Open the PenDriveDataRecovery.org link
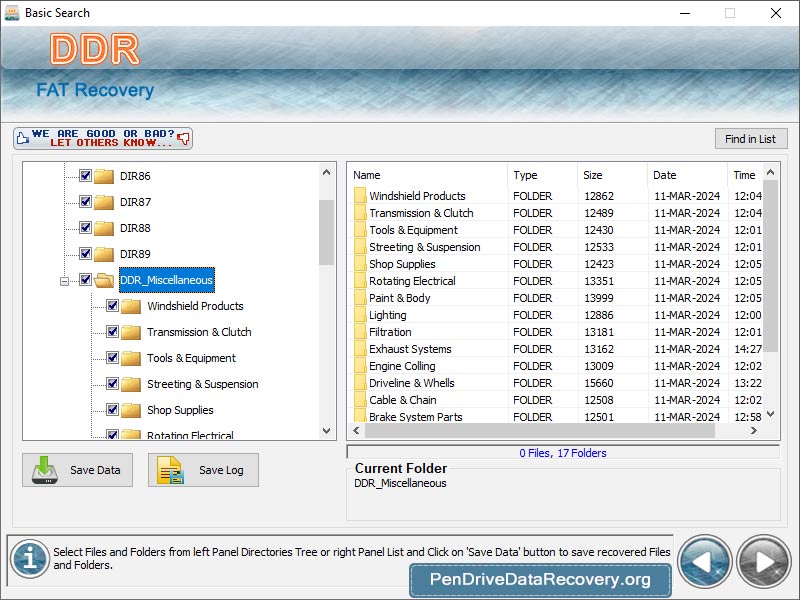 coord(539,580)
